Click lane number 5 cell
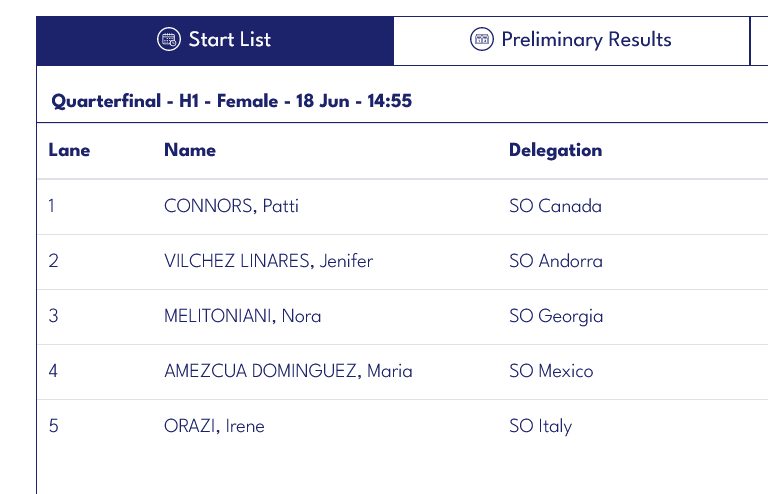Screen dimensions: 768x494 tap(53, 426)
